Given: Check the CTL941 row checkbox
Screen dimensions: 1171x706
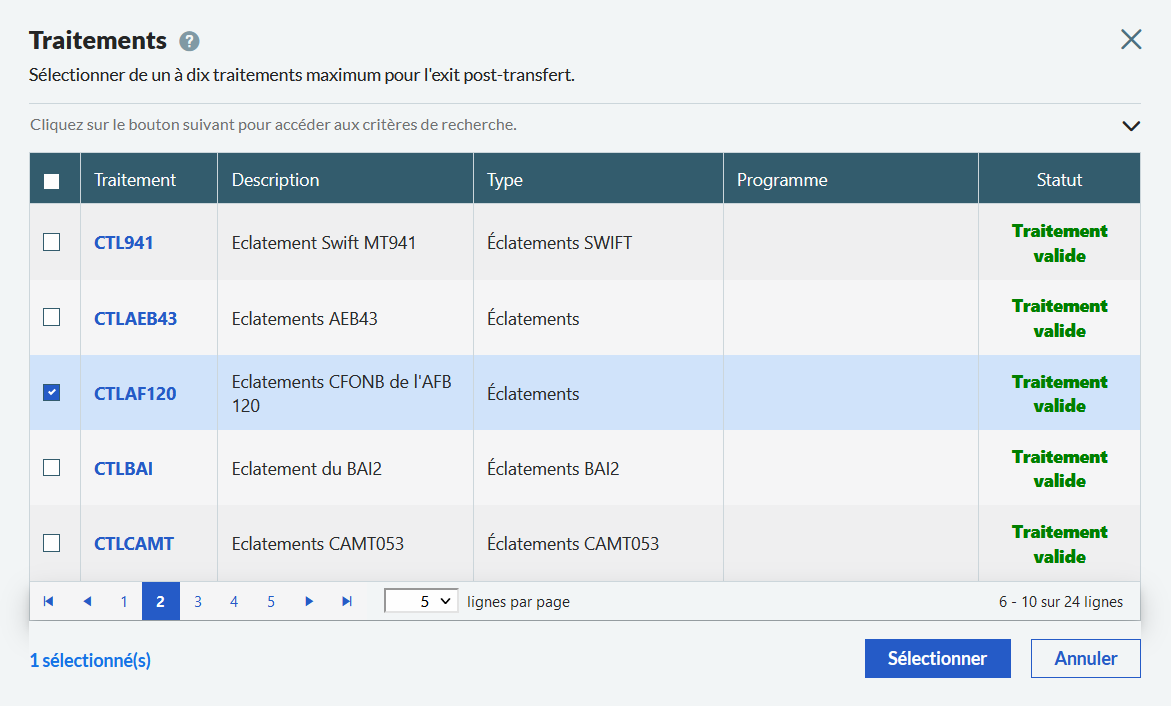Looking at the screenshot, I should [x=52, y=242].
